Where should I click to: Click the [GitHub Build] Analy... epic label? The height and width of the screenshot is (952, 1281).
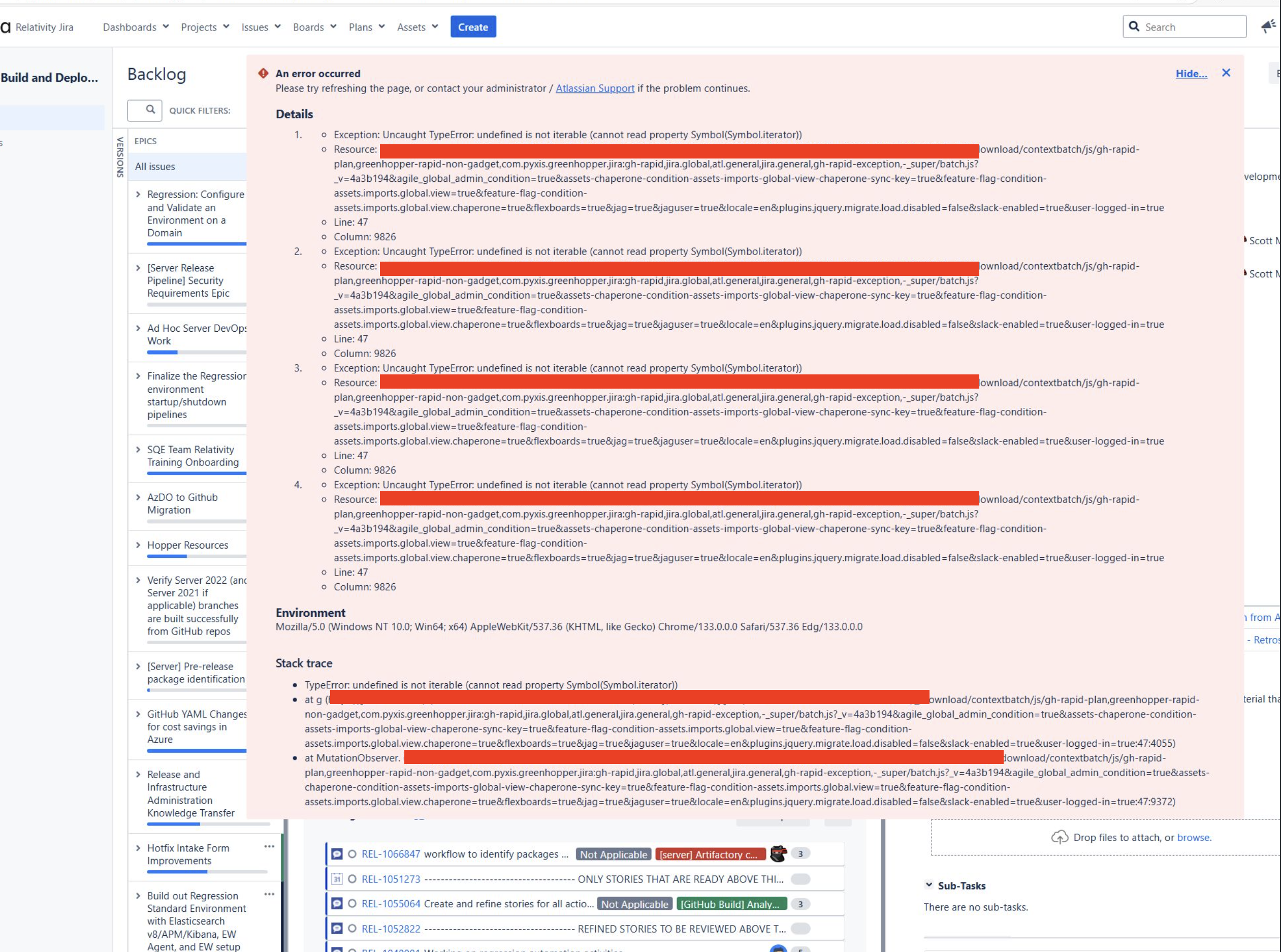pos(731,904)
